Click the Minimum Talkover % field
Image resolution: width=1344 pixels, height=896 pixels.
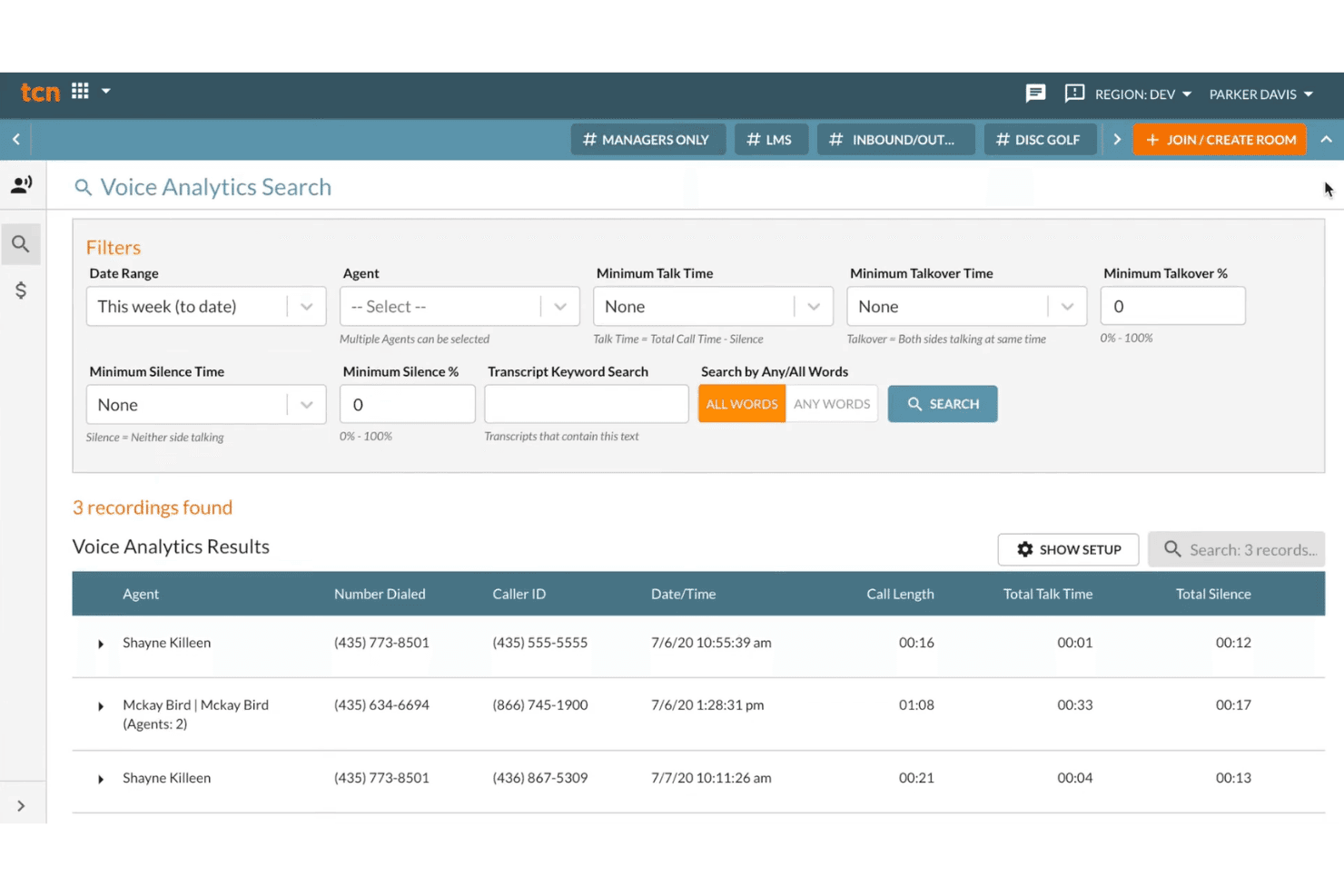click(x=1172, y=307)
